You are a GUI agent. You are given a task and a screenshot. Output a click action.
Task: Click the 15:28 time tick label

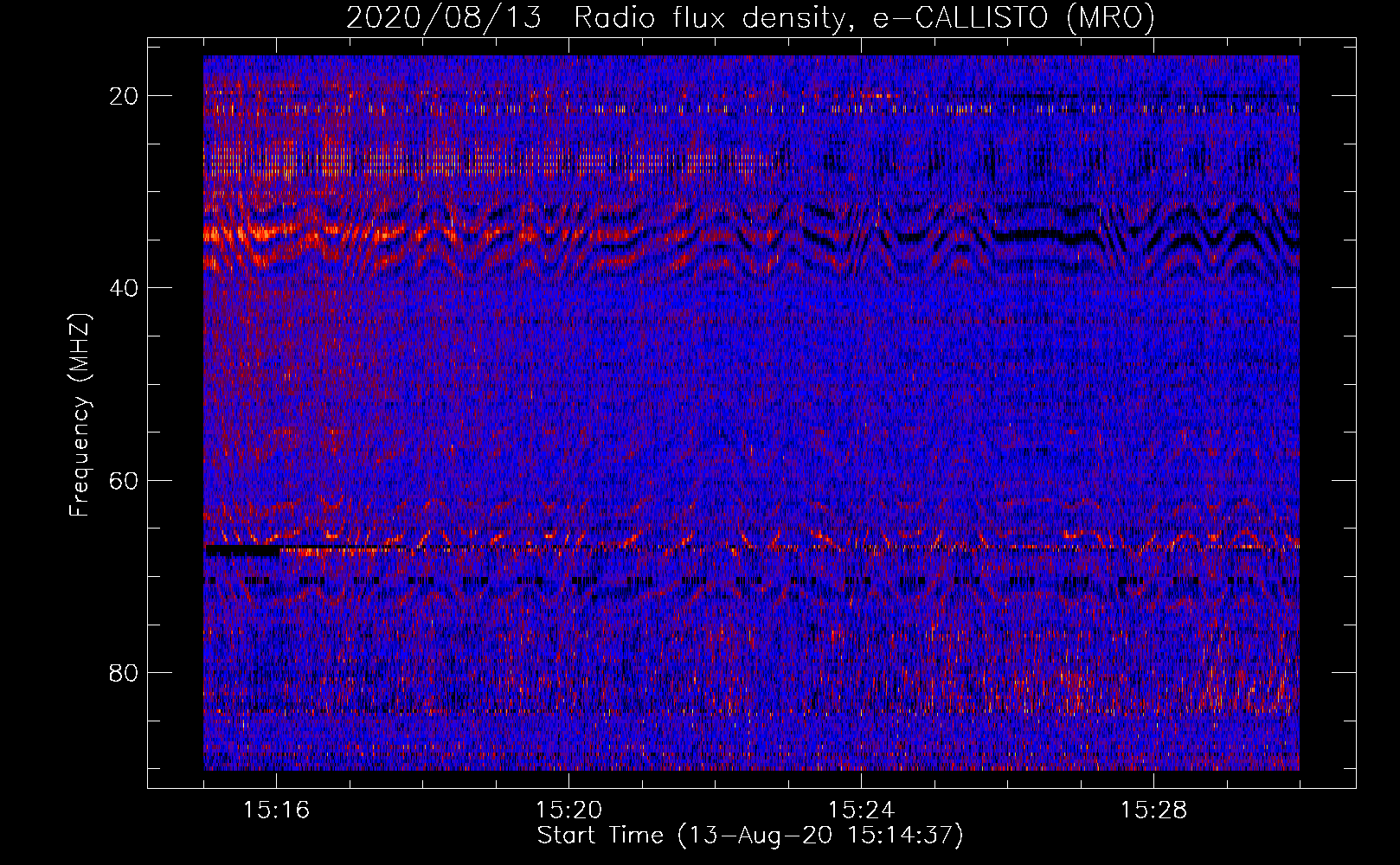point(1153,810)
